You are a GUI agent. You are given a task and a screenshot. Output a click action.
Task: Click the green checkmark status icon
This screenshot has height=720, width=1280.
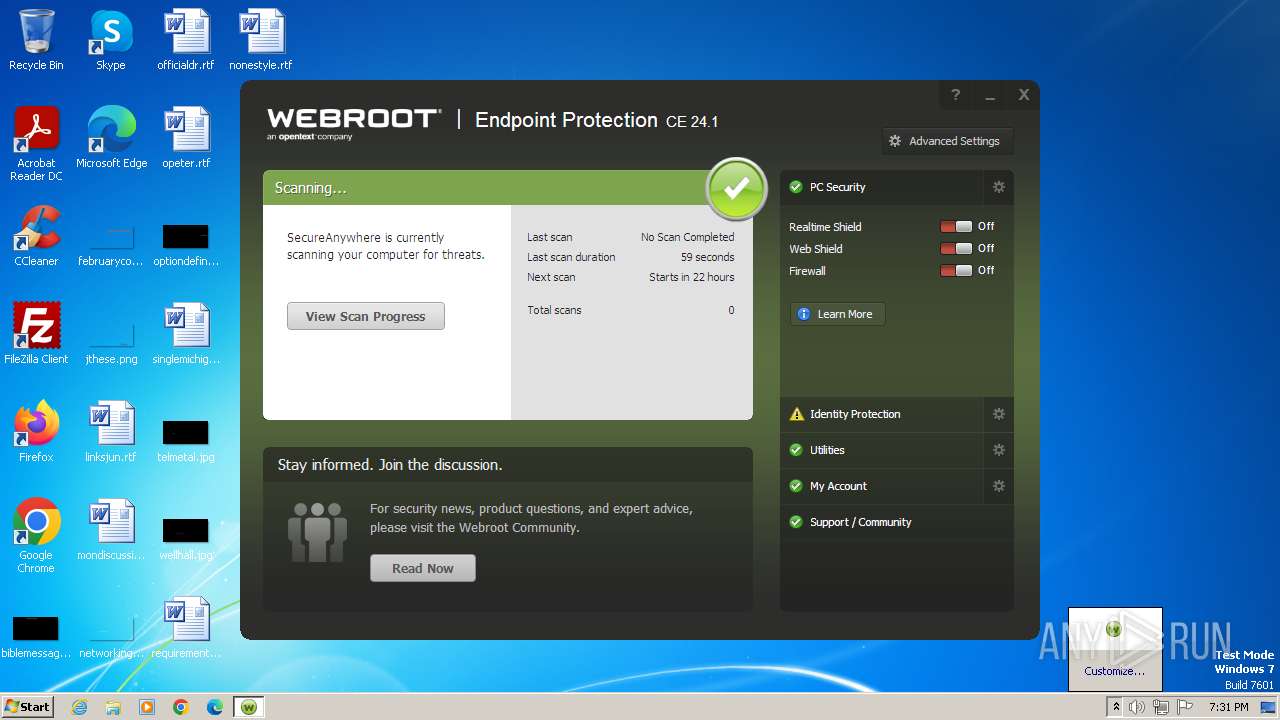pos(737,188)
